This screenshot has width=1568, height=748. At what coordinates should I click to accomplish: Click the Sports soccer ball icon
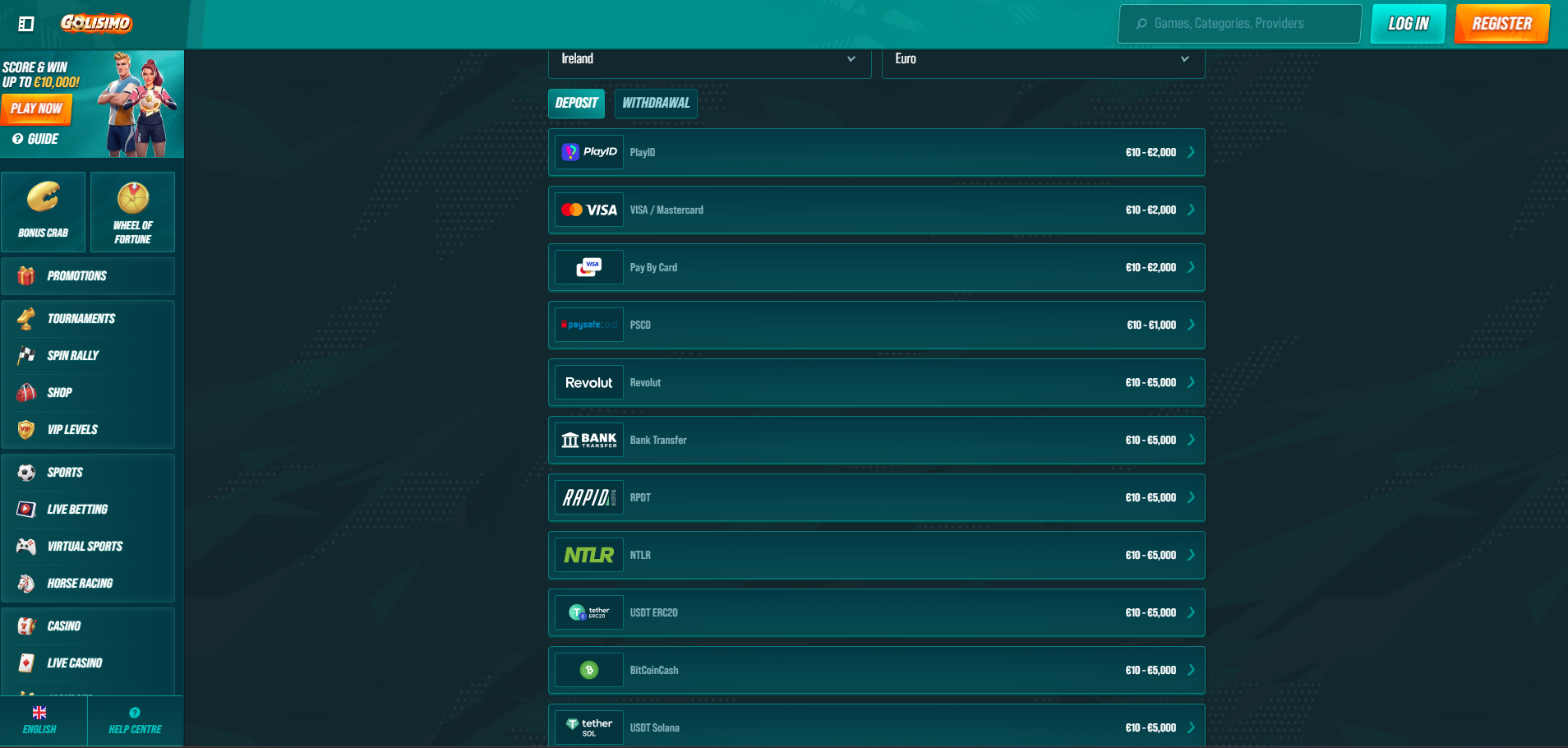26,473
